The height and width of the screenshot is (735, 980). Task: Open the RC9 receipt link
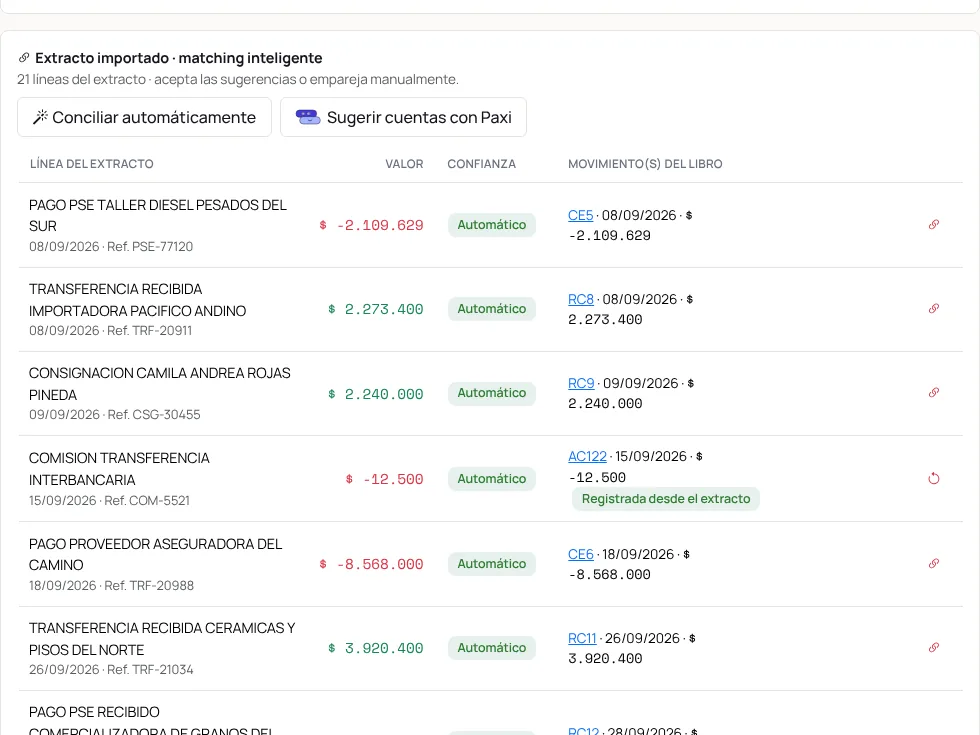(x=581, y=383)
